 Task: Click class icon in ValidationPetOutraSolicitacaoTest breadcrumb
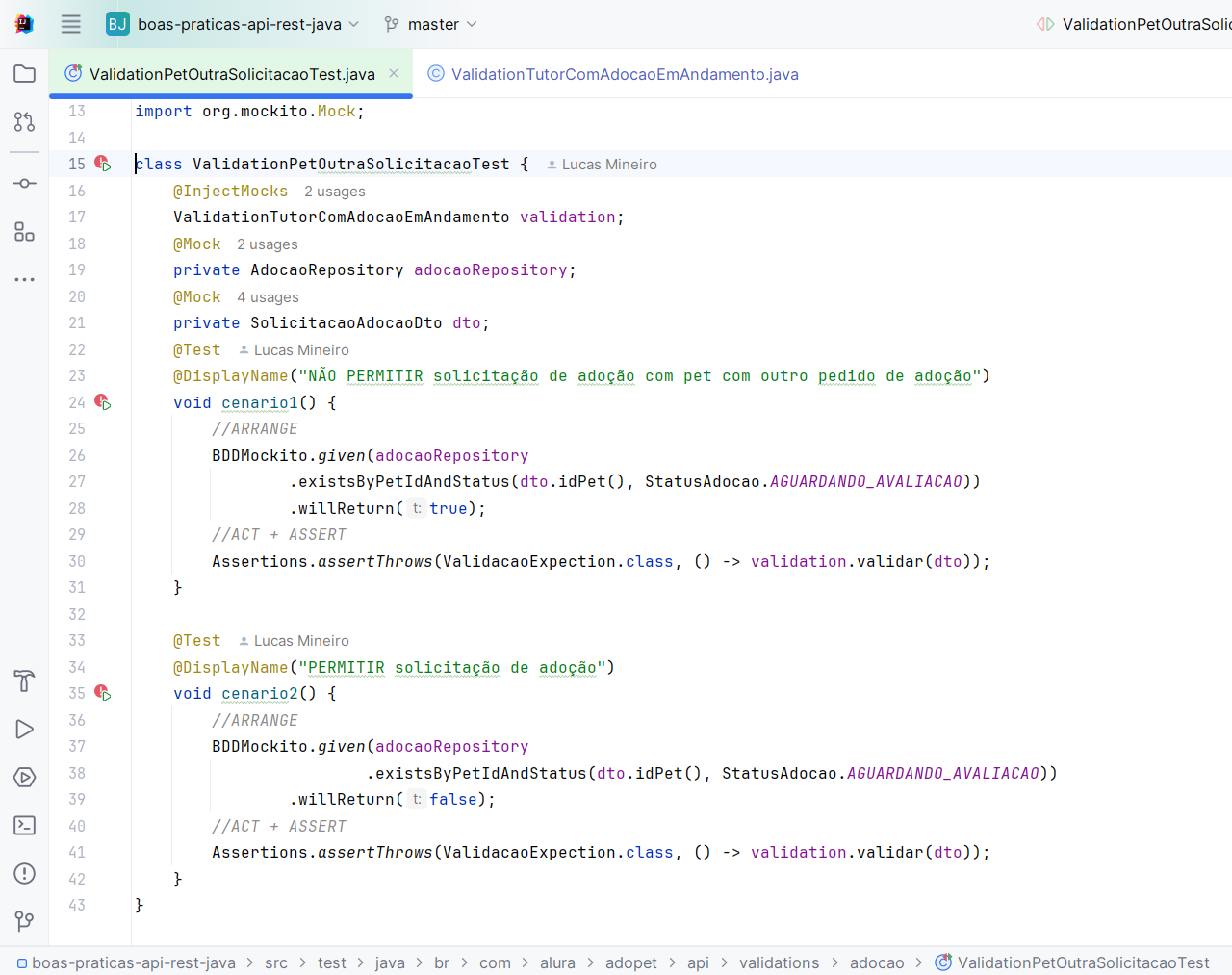point(943,962)
